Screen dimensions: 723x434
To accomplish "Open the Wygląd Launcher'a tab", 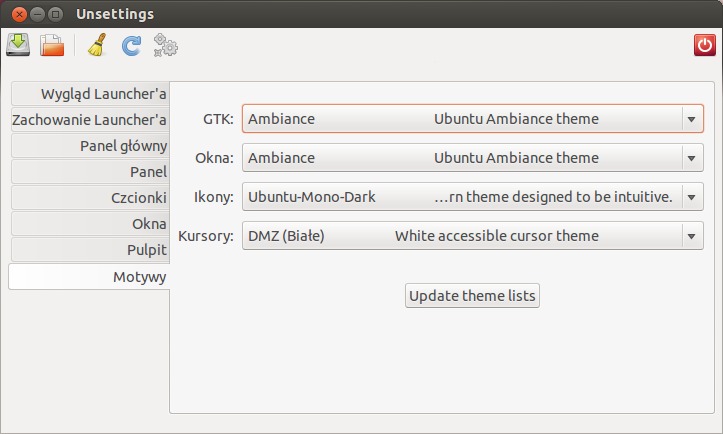I will [90, 94].
